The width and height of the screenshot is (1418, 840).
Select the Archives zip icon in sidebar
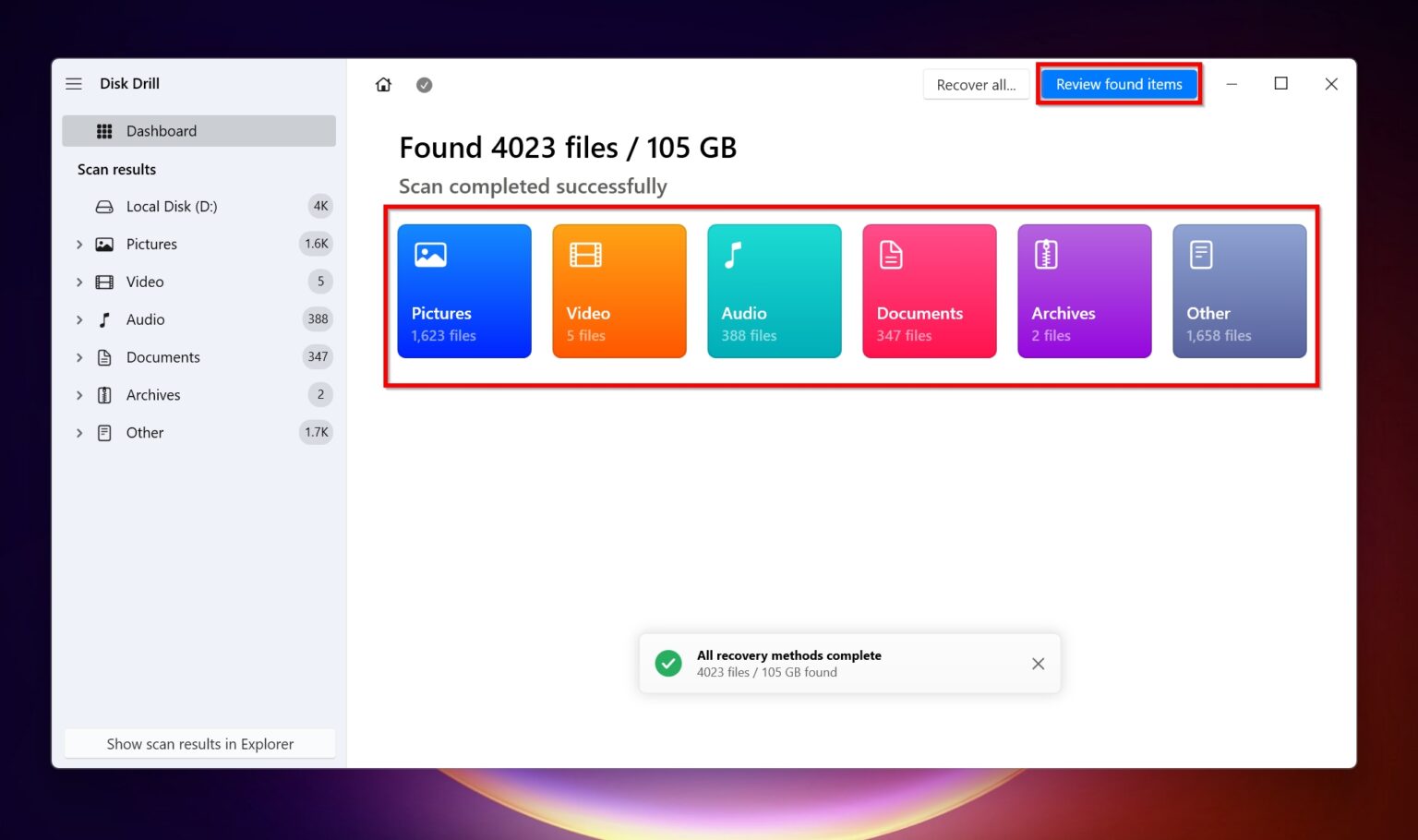click(103, 394)
